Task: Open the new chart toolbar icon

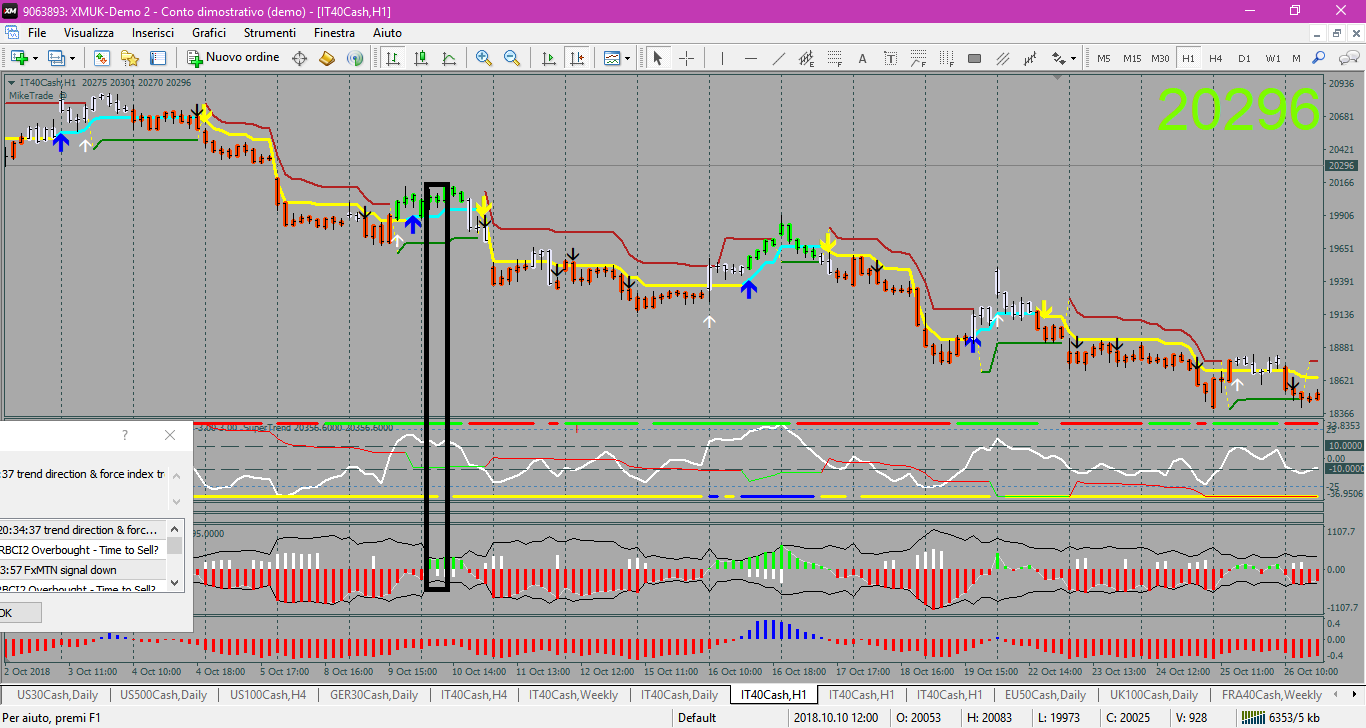Action: 19,58
